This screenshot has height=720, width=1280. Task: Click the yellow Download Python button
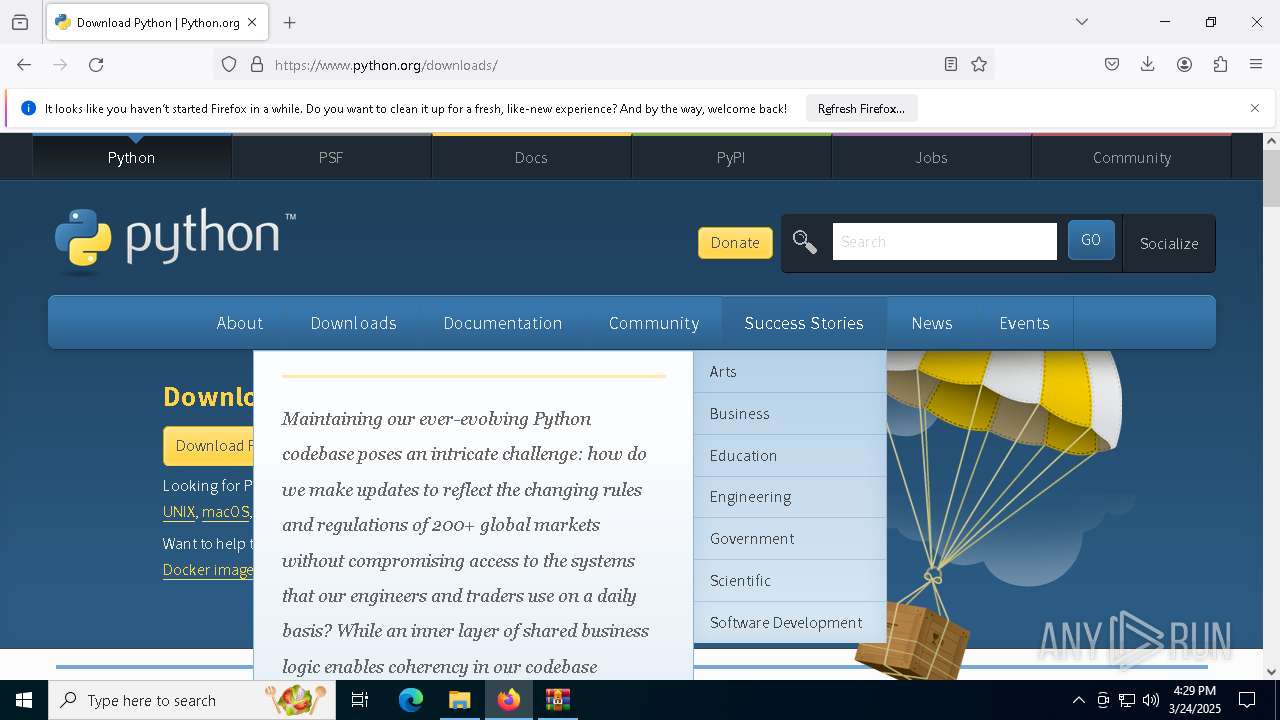click(x=208, y=446)
